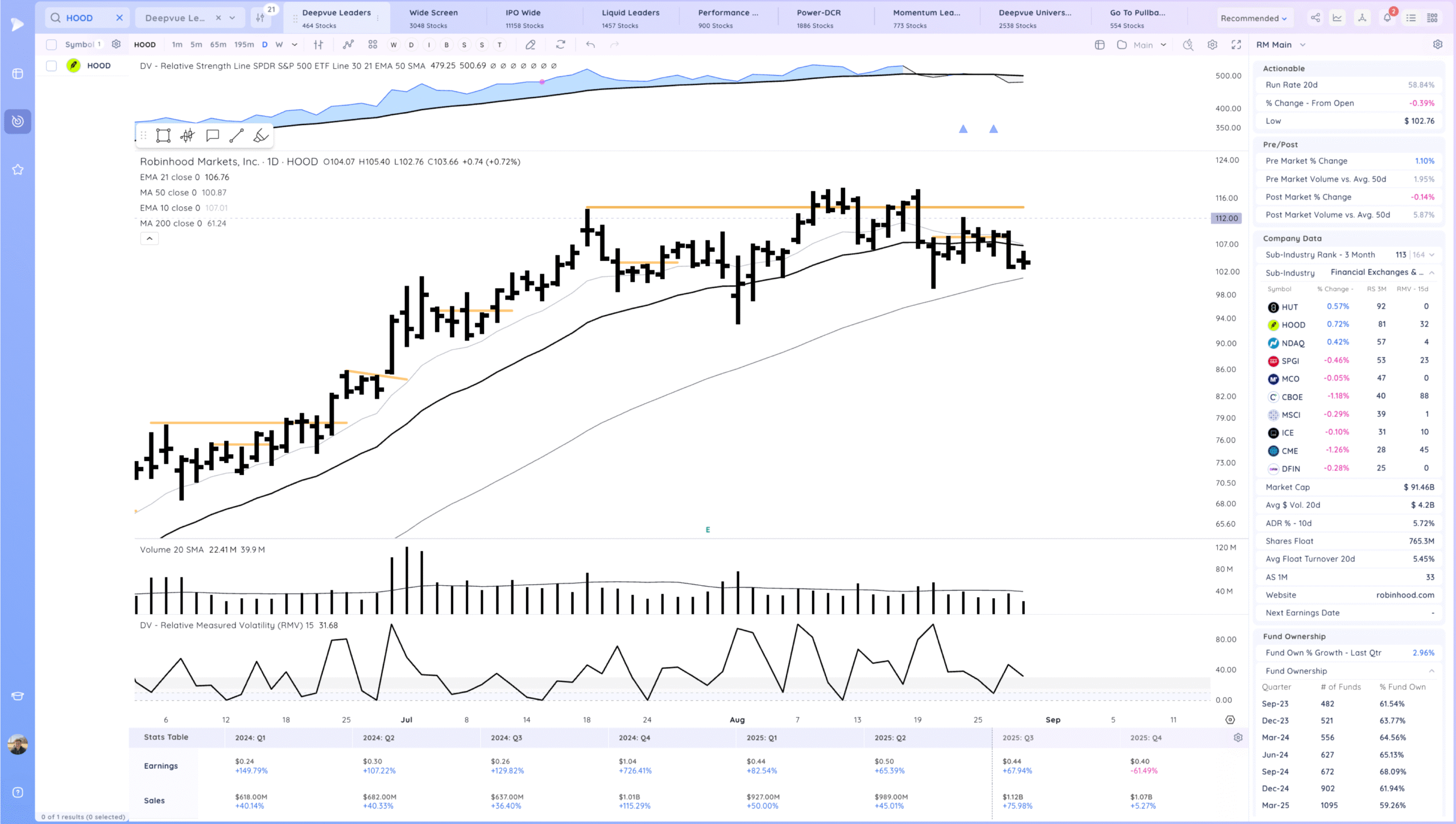Click the refresh chart icon

tap(560, 44)
